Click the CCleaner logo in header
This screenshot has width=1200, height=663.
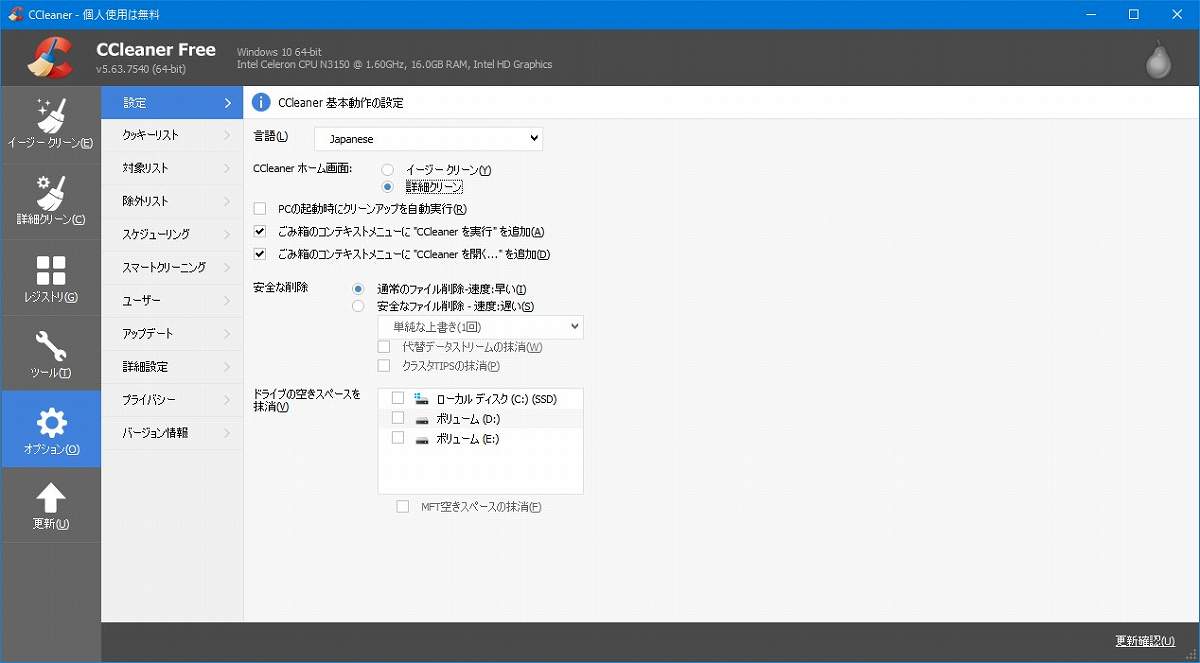click(49, 57)
